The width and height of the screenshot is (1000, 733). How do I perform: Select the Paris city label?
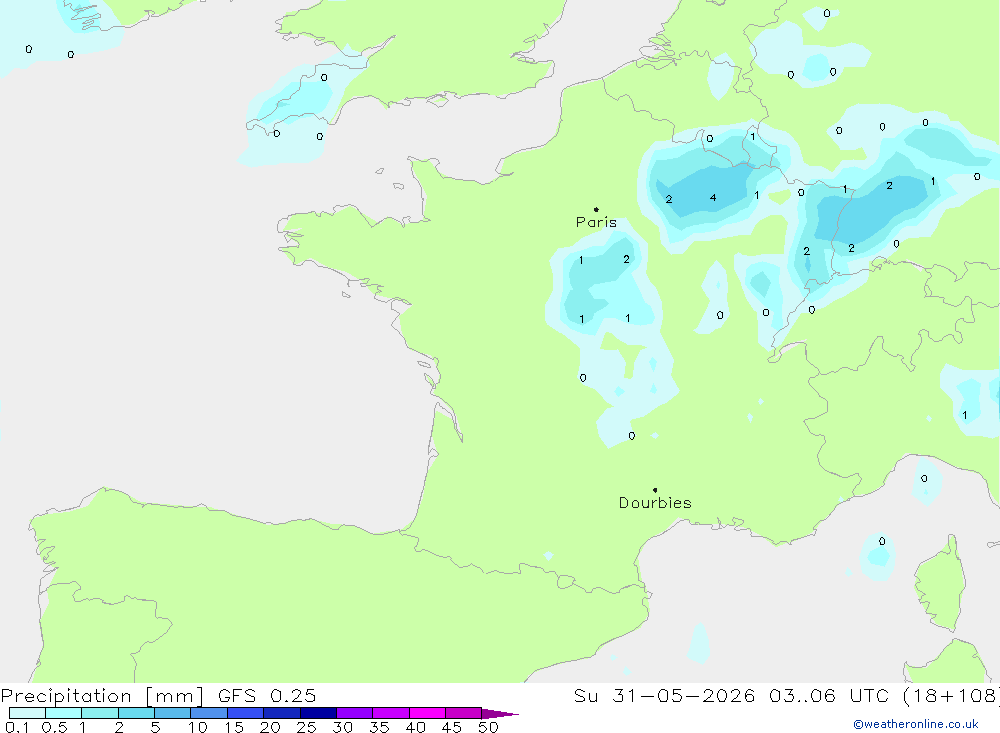point(596,222)
